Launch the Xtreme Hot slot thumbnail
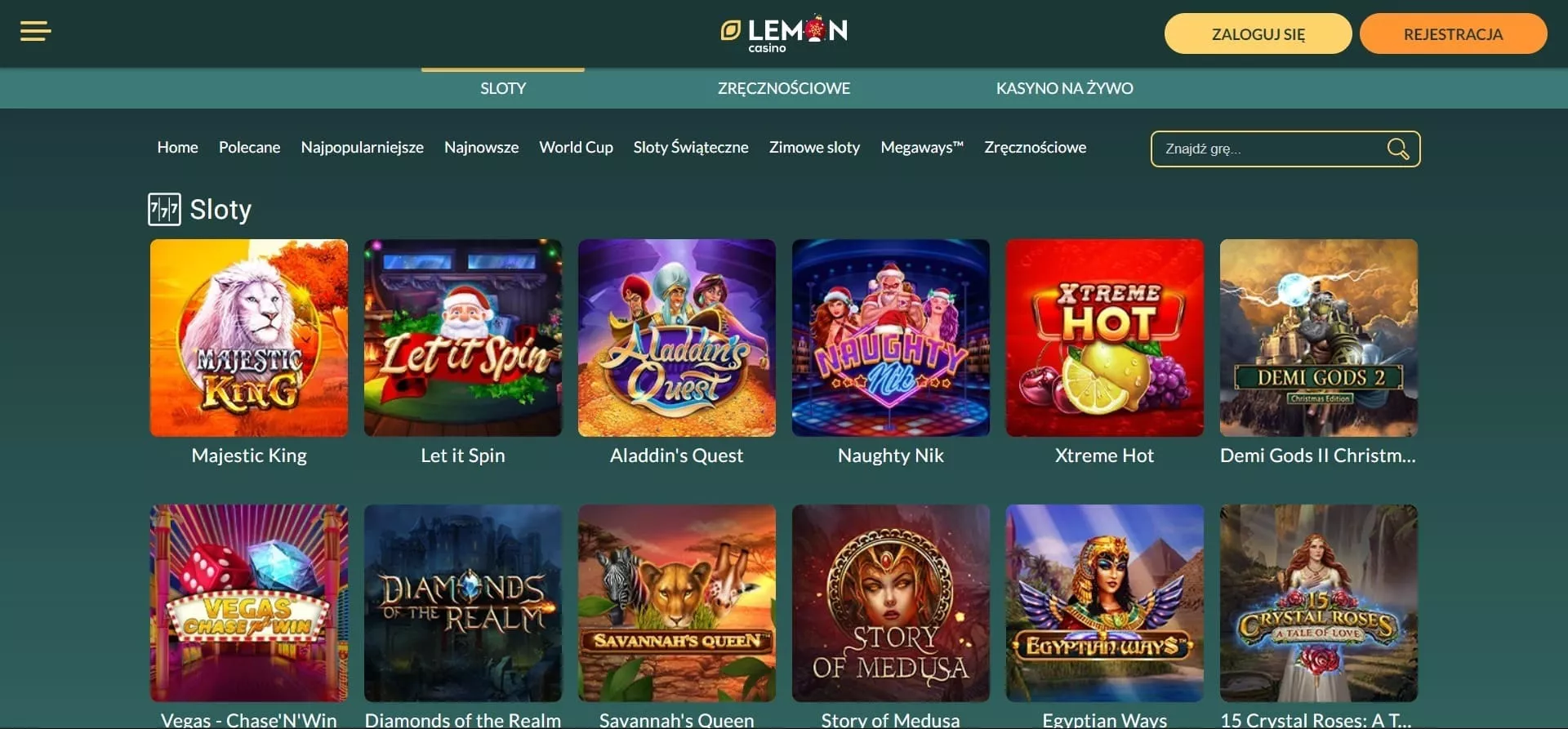 pos(1105,338)
